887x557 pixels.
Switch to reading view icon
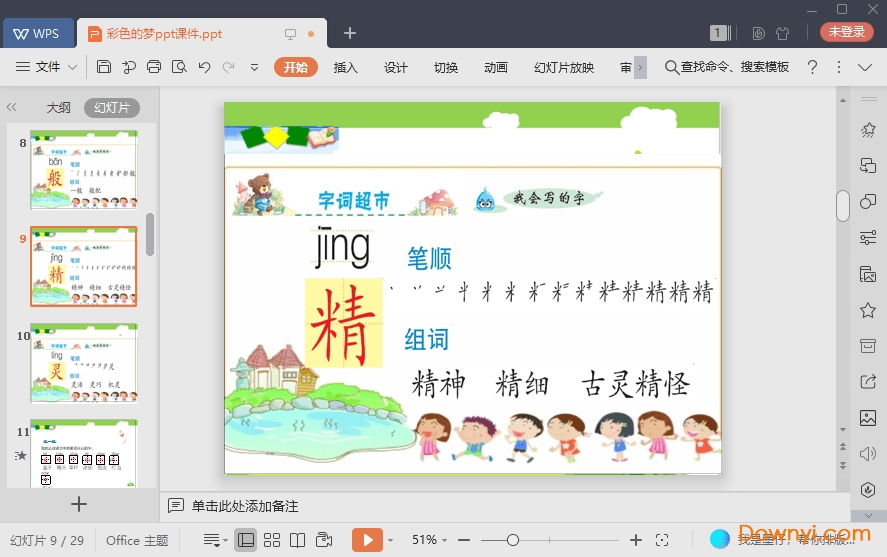point(298,540)
